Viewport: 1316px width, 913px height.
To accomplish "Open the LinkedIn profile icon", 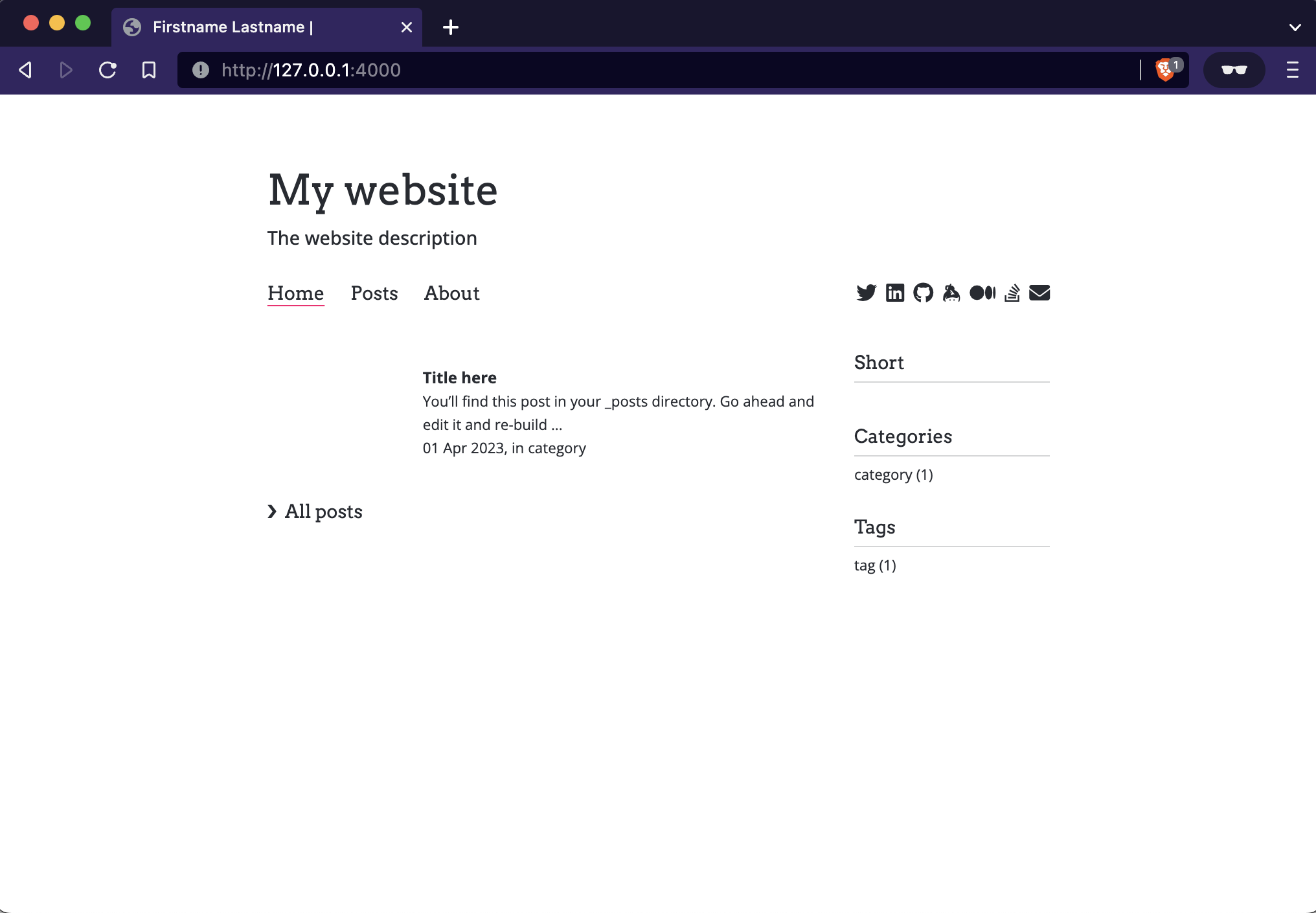I will tap(894, 293).
